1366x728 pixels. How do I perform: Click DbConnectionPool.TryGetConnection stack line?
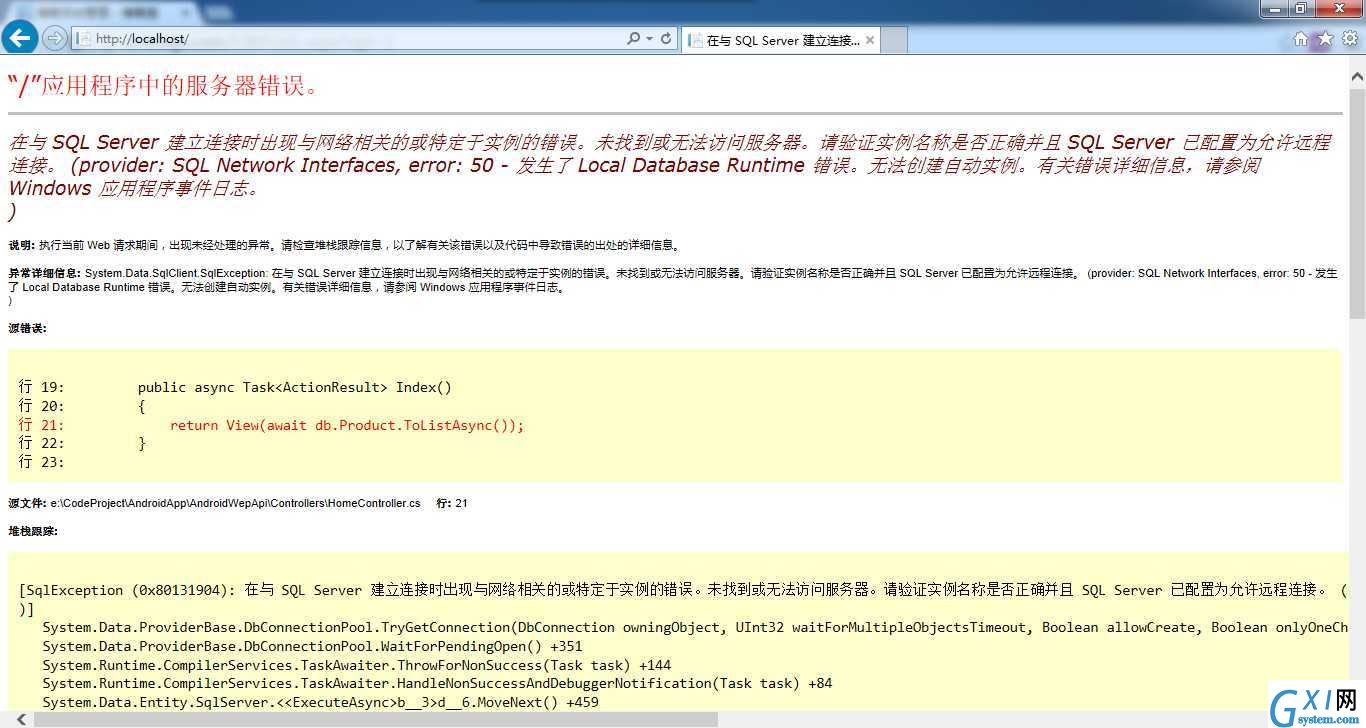click(695, 627)
